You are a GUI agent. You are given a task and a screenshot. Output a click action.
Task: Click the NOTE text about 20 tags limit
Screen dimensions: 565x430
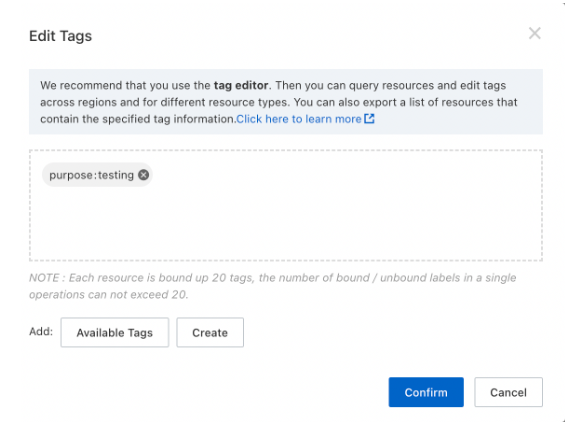[273, 286]
